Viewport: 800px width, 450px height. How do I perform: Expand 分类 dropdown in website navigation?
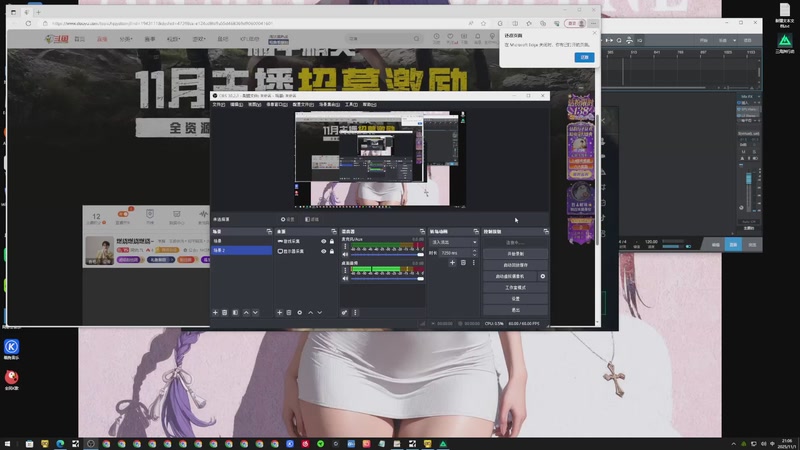coord(126,39)
